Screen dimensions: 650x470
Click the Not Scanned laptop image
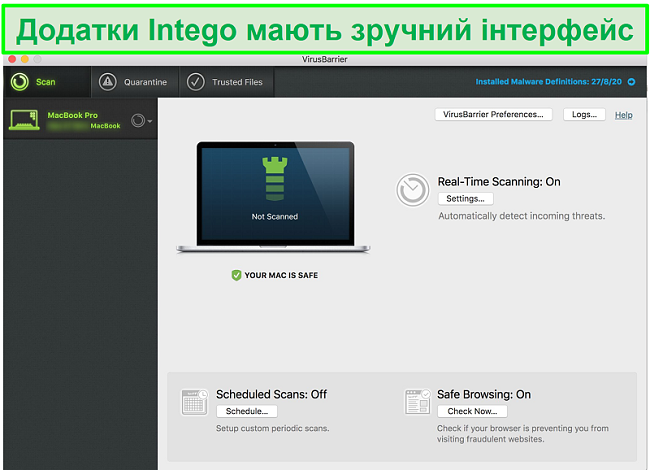pyautogui.click(x=274, y=197)
